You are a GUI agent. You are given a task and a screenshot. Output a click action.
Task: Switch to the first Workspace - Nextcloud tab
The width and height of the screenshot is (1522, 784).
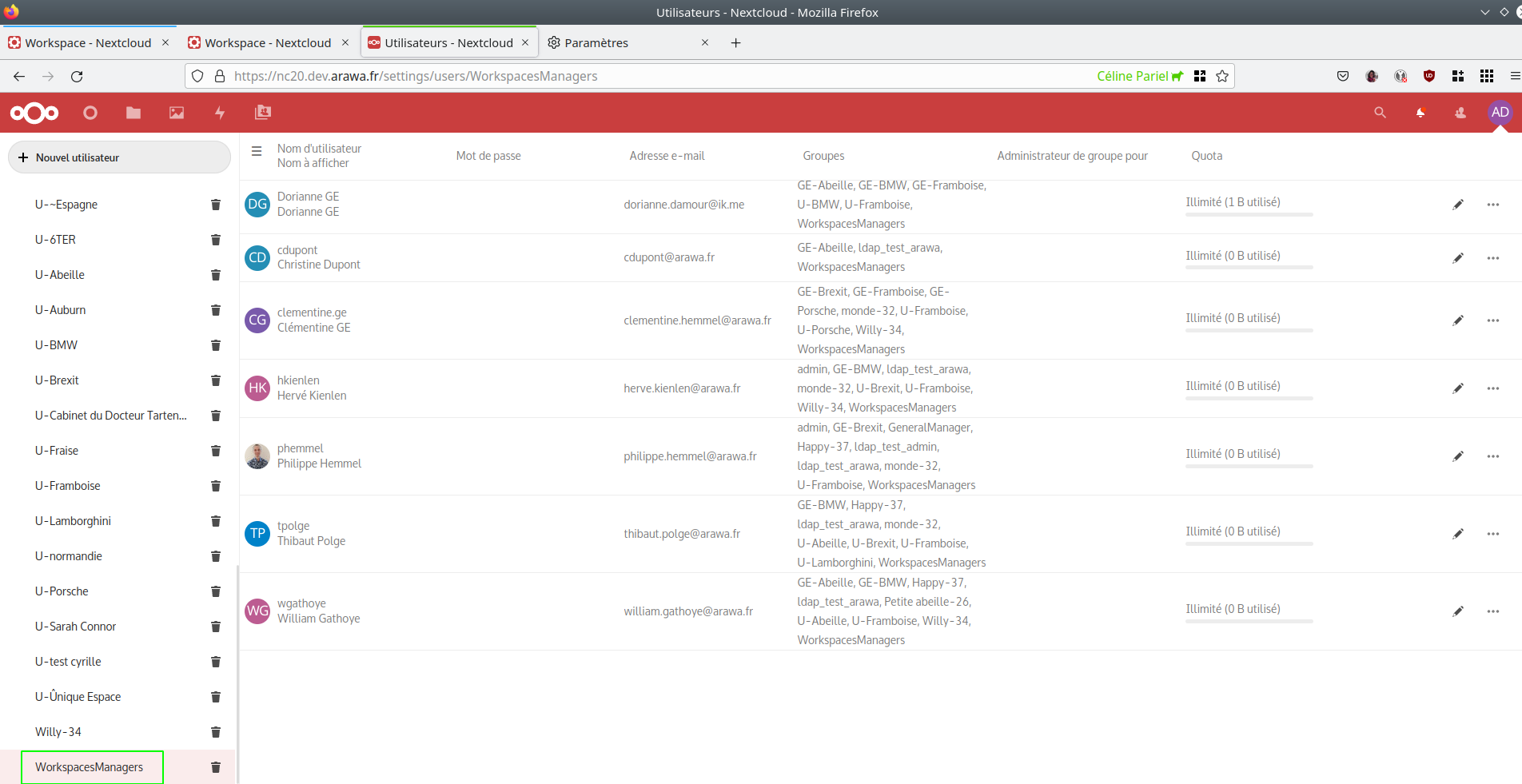tap(88, 42)
